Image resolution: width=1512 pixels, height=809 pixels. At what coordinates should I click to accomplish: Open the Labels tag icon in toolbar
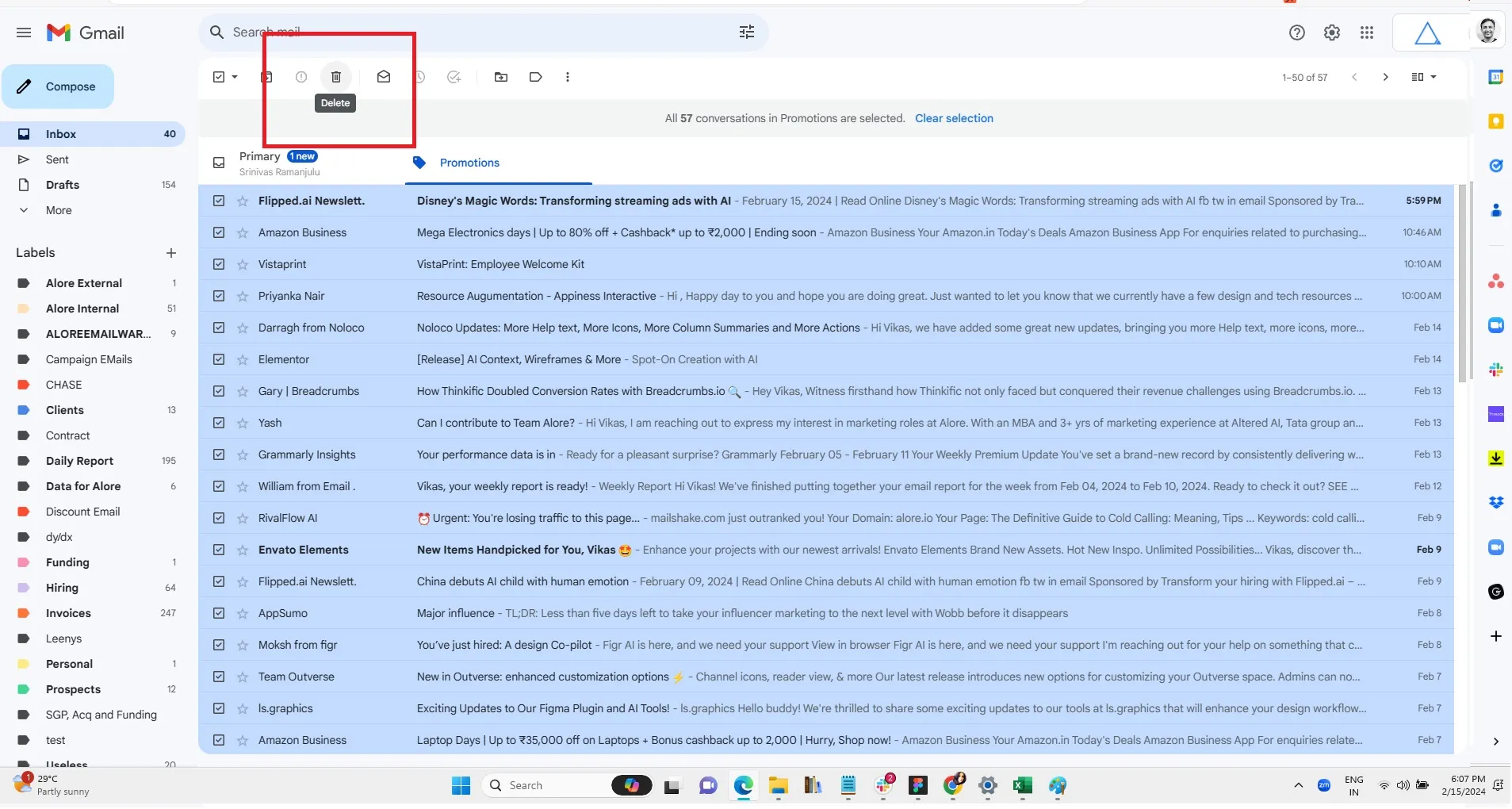pyautogui.click(x=536, y=77)
